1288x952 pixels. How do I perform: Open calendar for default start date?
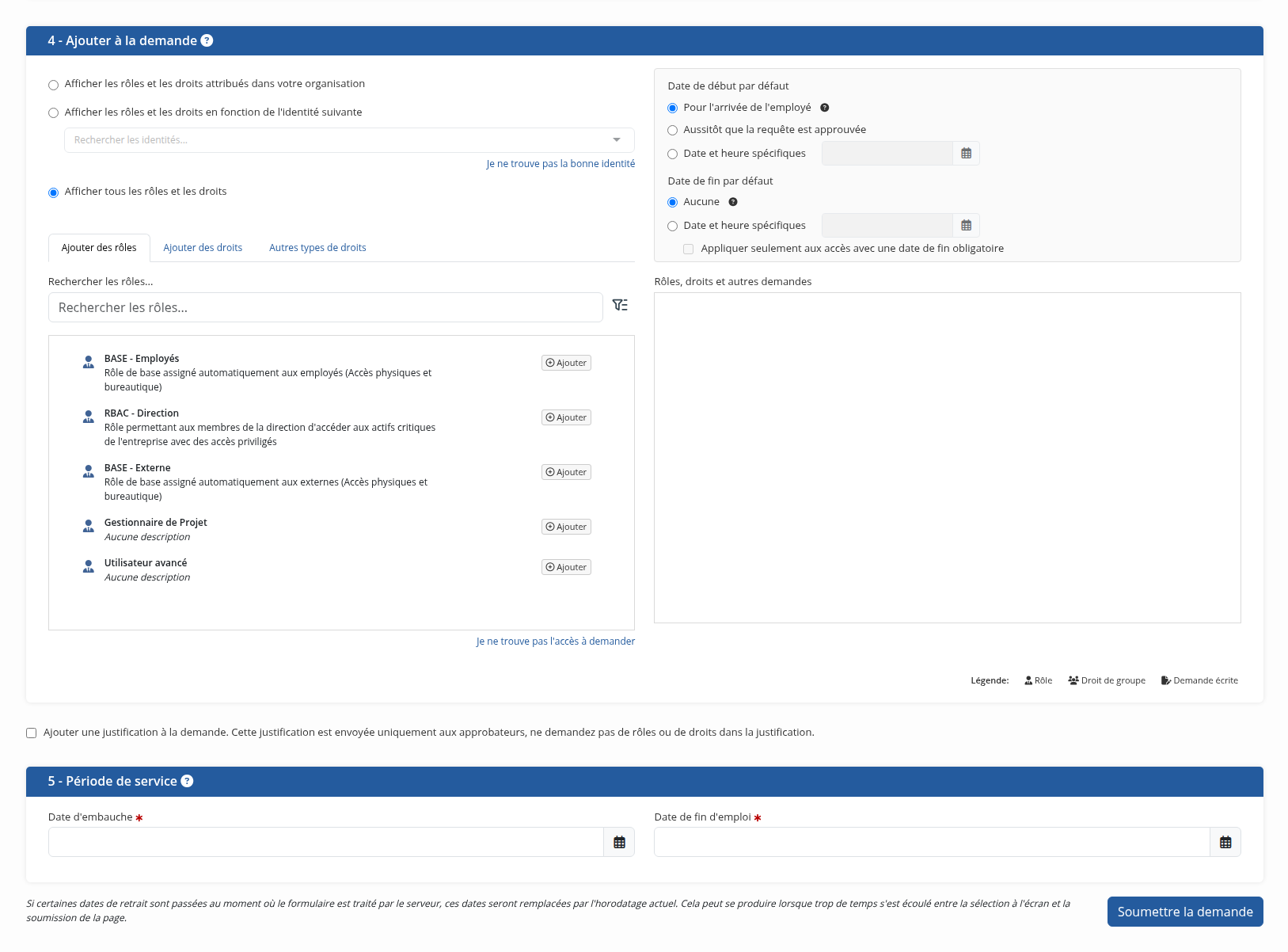966,154
